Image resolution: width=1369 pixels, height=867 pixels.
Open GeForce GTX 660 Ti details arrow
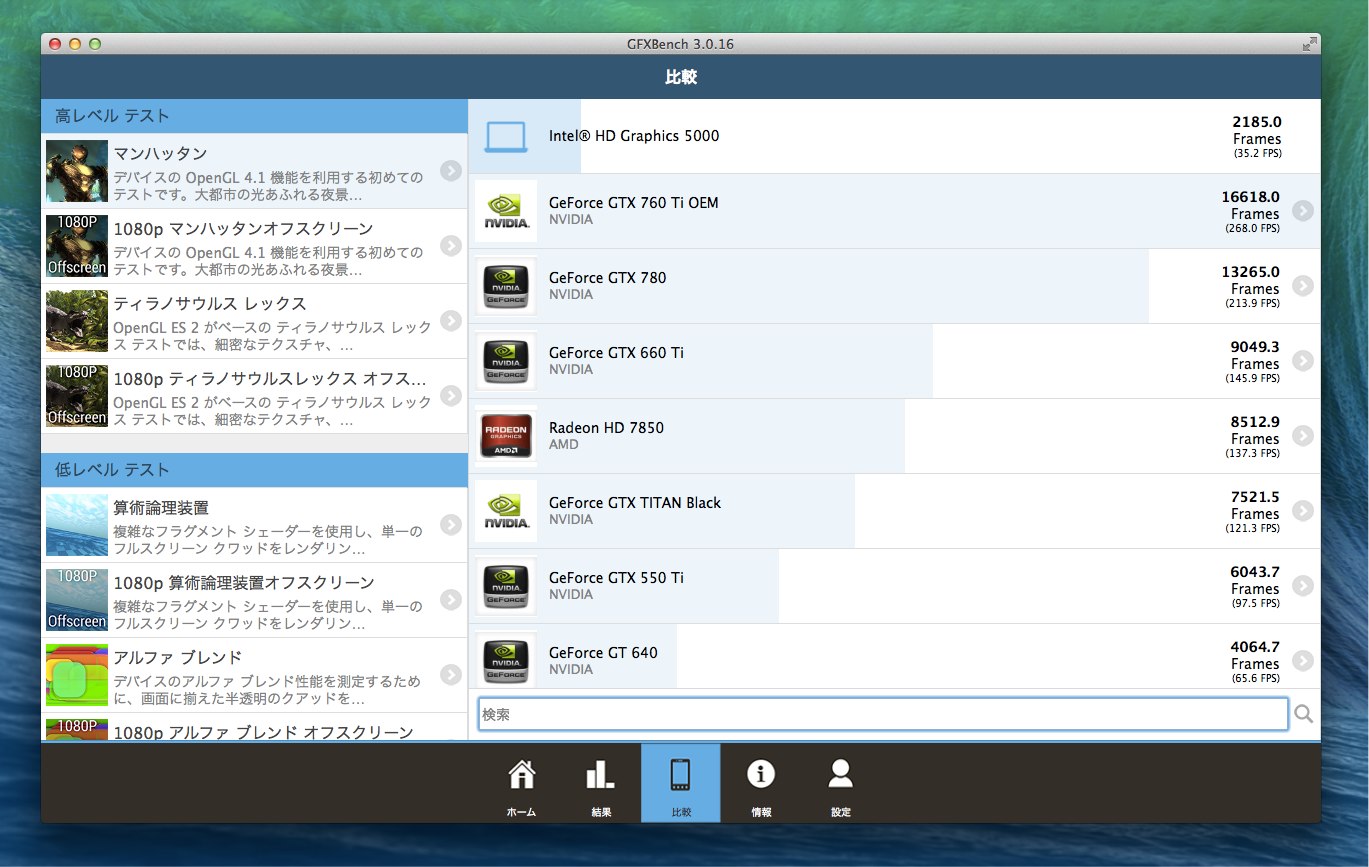coord(1302,361)
